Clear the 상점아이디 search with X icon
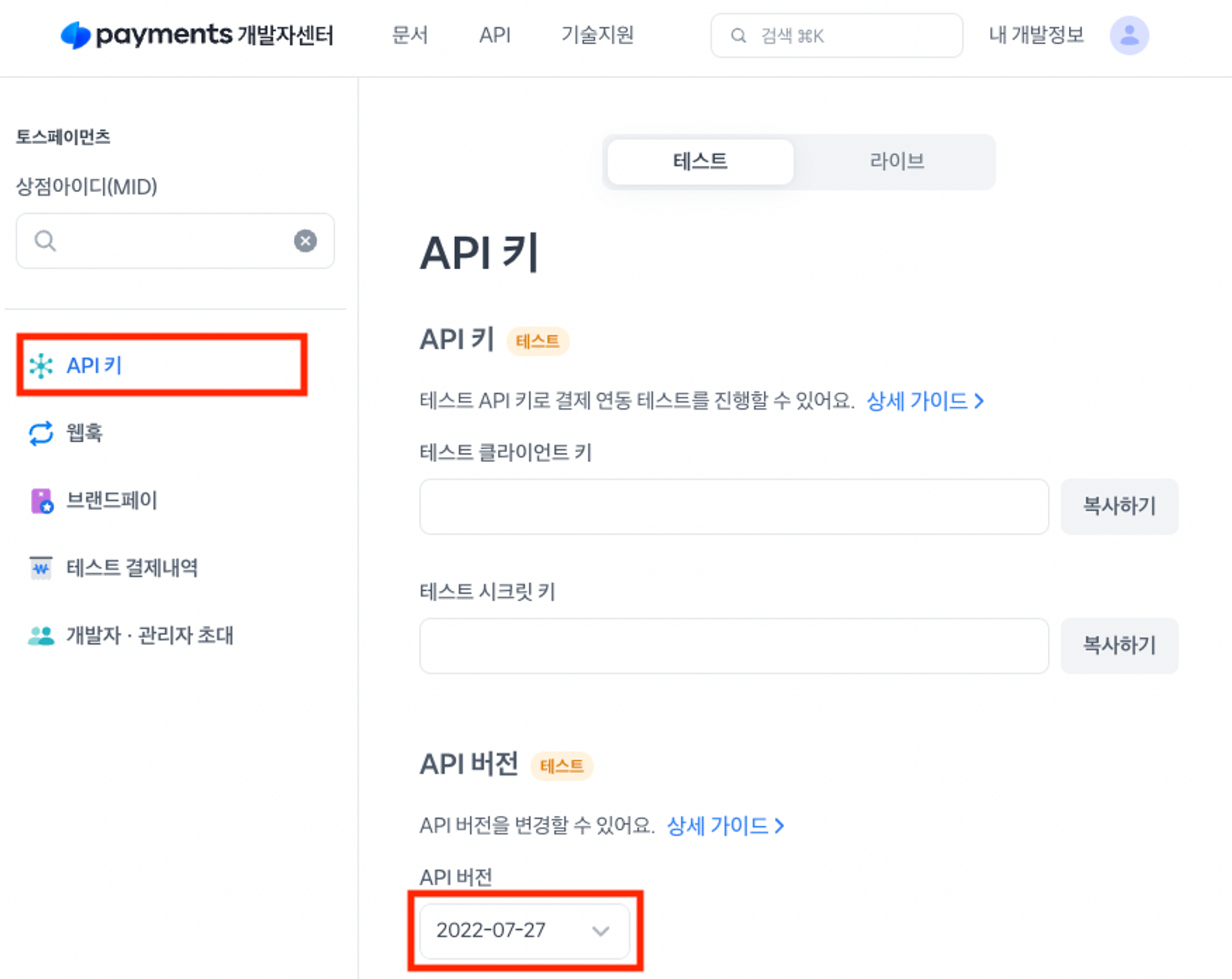The height and width of the screenshot is (979, 1232). click(305, 241)
